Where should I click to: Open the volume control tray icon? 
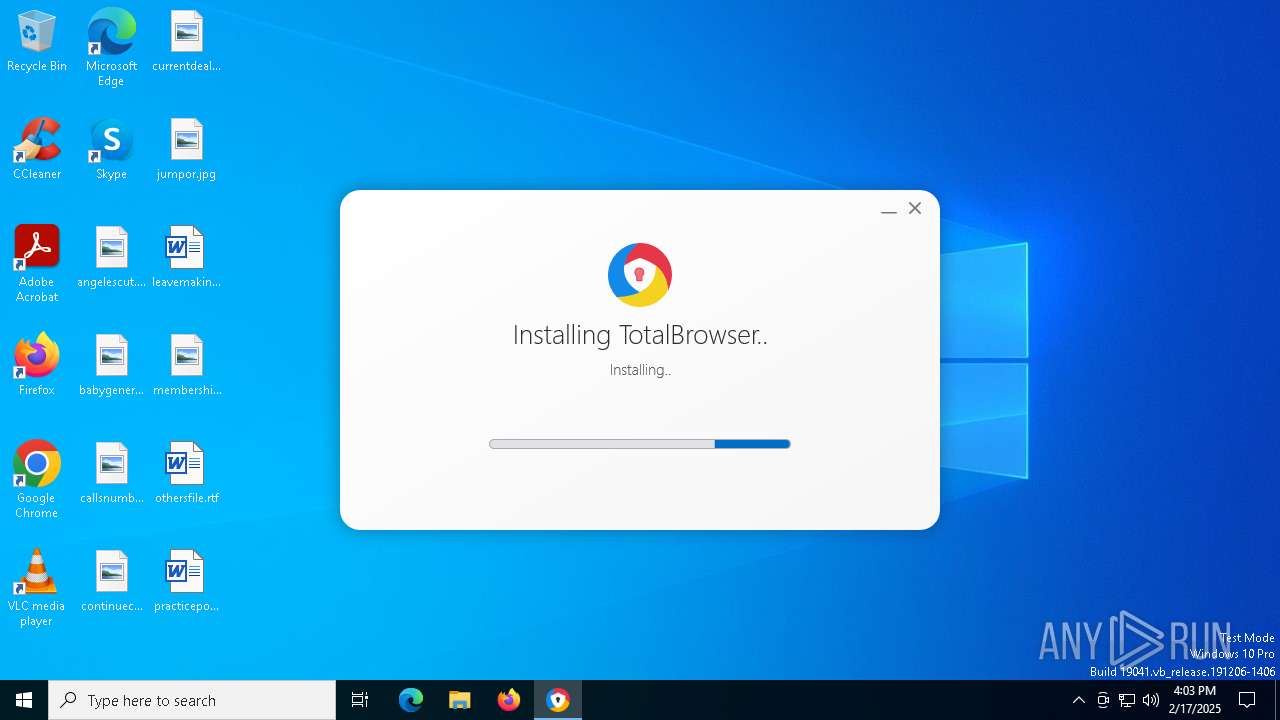tap(1151, 700)
